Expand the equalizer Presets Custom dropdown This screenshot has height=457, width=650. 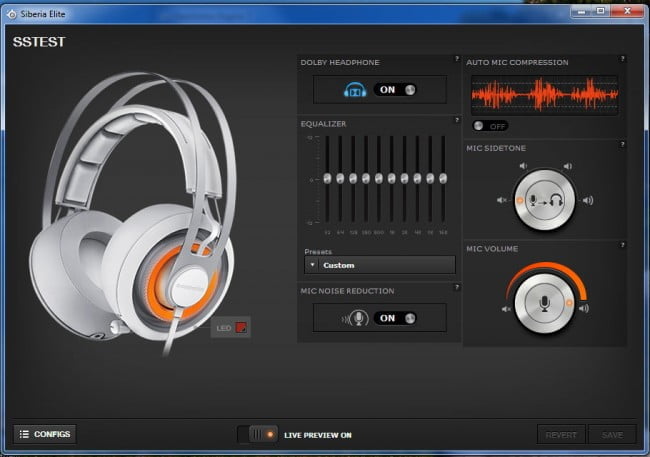[x=380, y=265]
